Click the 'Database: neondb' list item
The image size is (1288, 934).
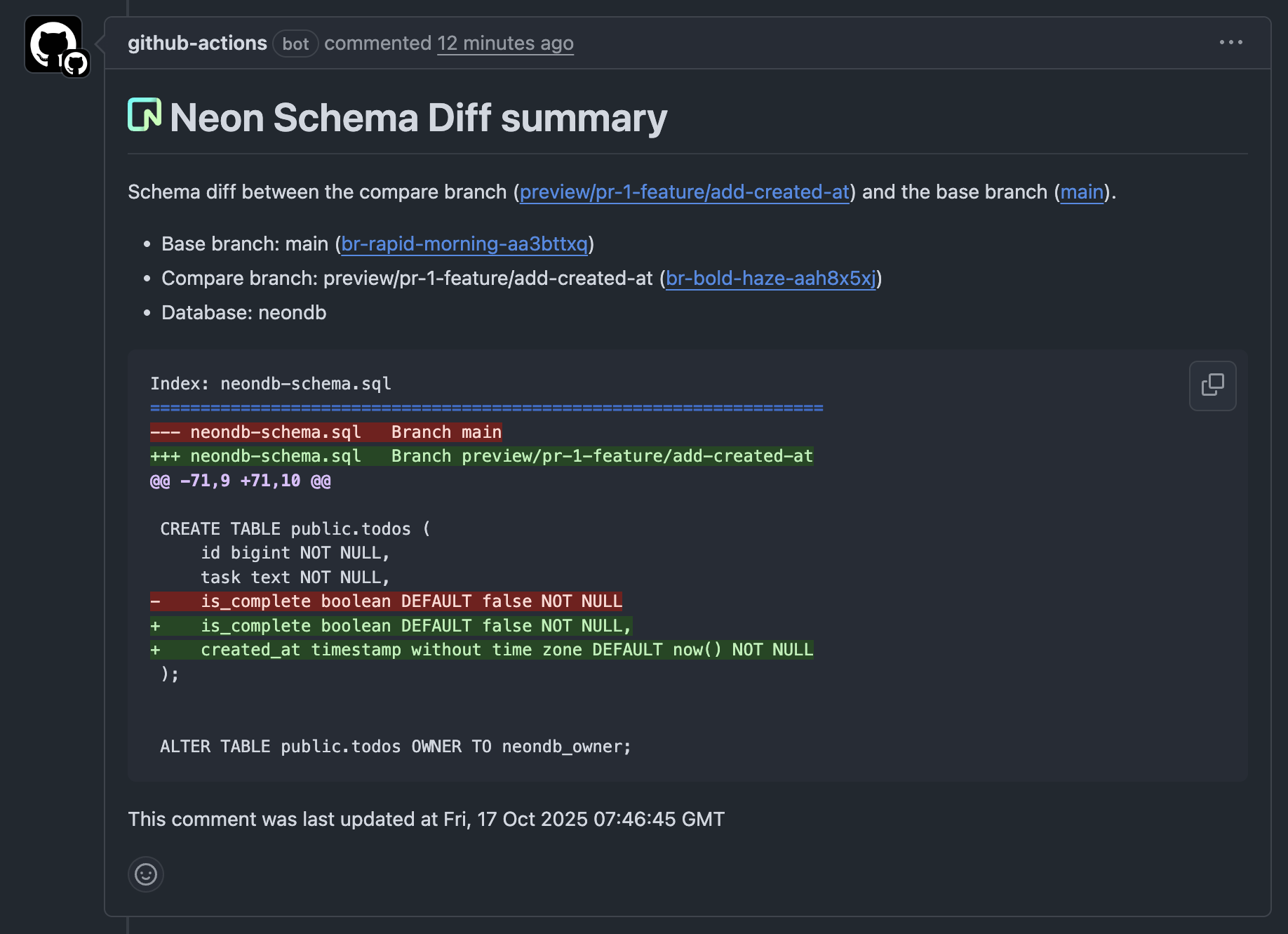(x=243, y=312)
